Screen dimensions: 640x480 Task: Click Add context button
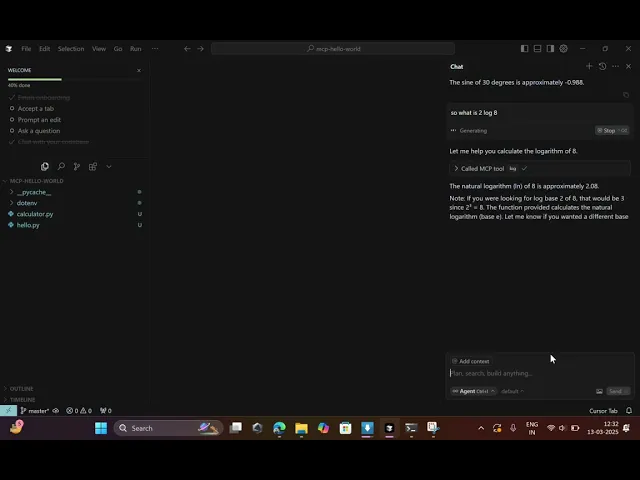coord(471,361)
